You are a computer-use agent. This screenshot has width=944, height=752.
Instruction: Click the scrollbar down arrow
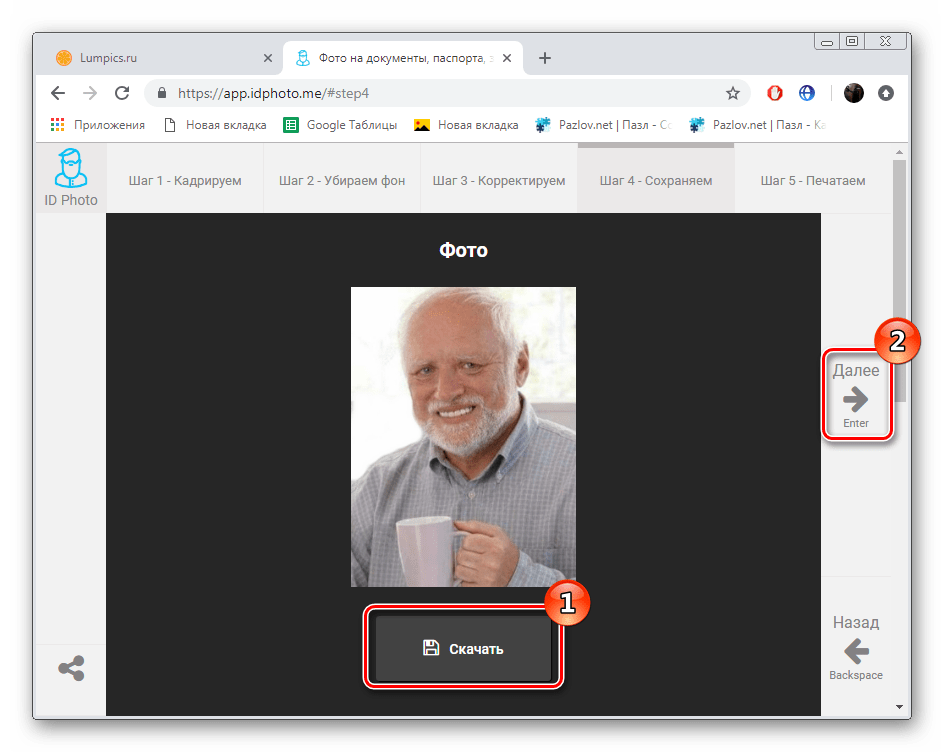pyautogui.click(x=899, y=707)
